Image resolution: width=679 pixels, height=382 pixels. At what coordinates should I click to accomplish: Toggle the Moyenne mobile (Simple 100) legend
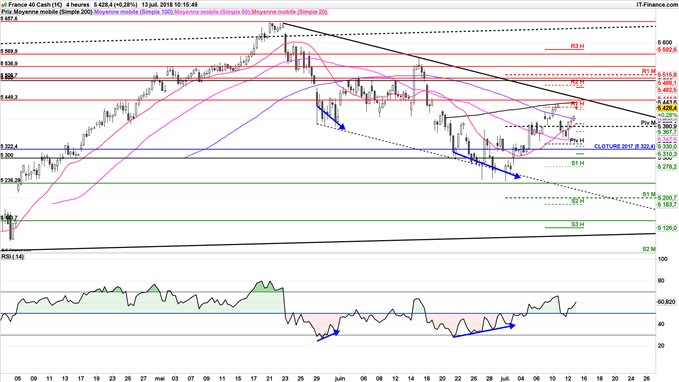point(133,12)
